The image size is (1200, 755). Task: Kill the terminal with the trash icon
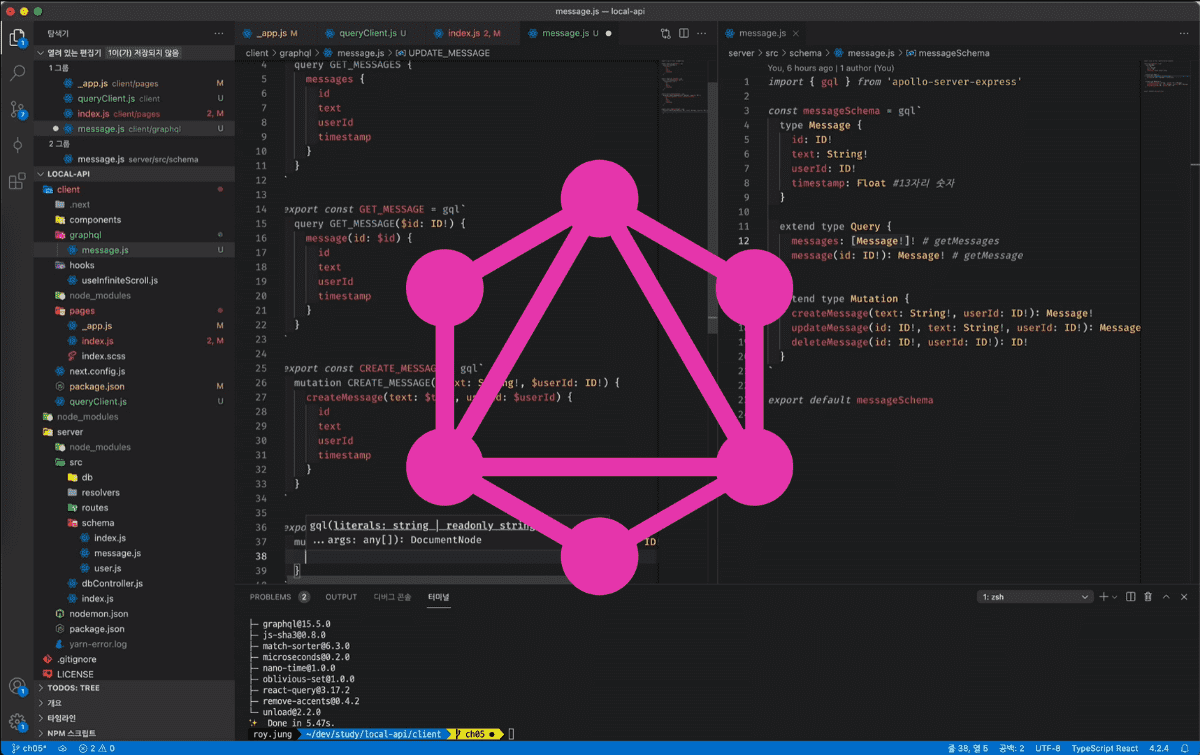point(1149,597)
